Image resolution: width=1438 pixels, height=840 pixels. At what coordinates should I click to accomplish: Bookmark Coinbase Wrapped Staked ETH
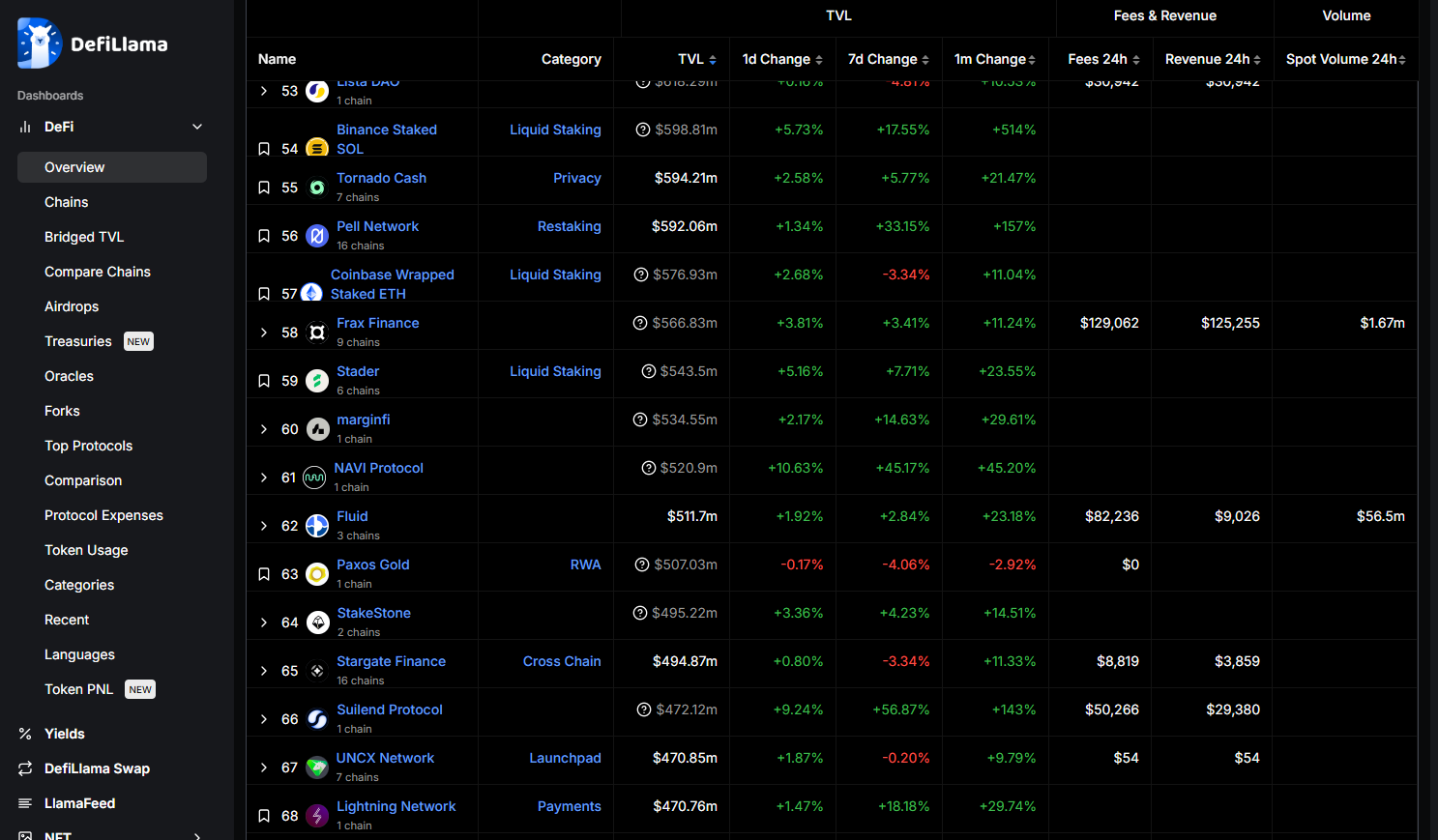tap(264, 294)
